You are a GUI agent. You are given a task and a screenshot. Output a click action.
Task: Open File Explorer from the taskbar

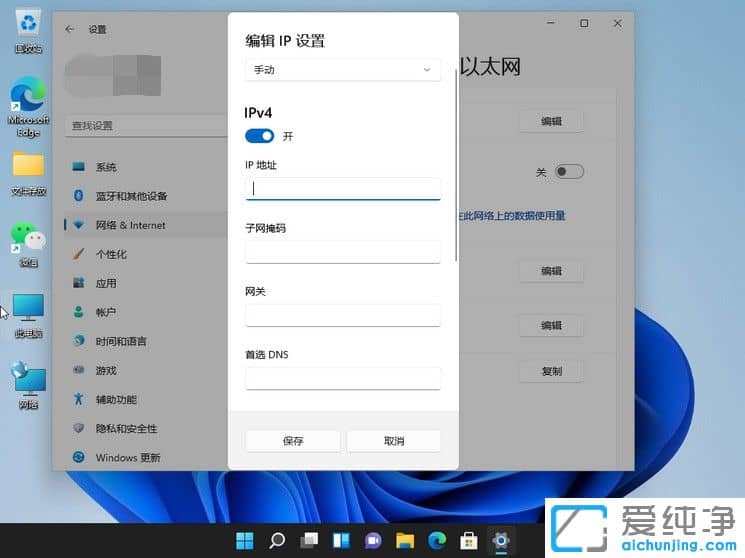pyautogui.click(x=405, y=540)
